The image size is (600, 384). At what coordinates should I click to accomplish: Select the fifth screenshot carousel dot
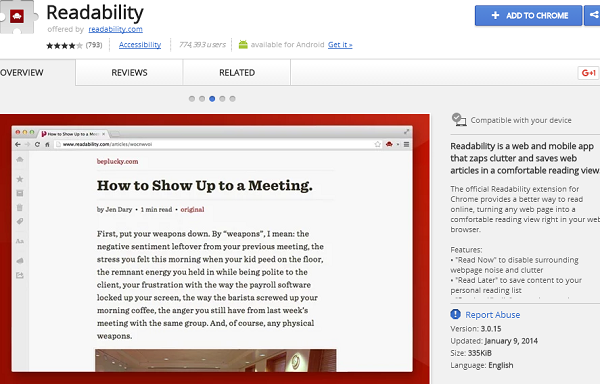(x=232, y=99)
